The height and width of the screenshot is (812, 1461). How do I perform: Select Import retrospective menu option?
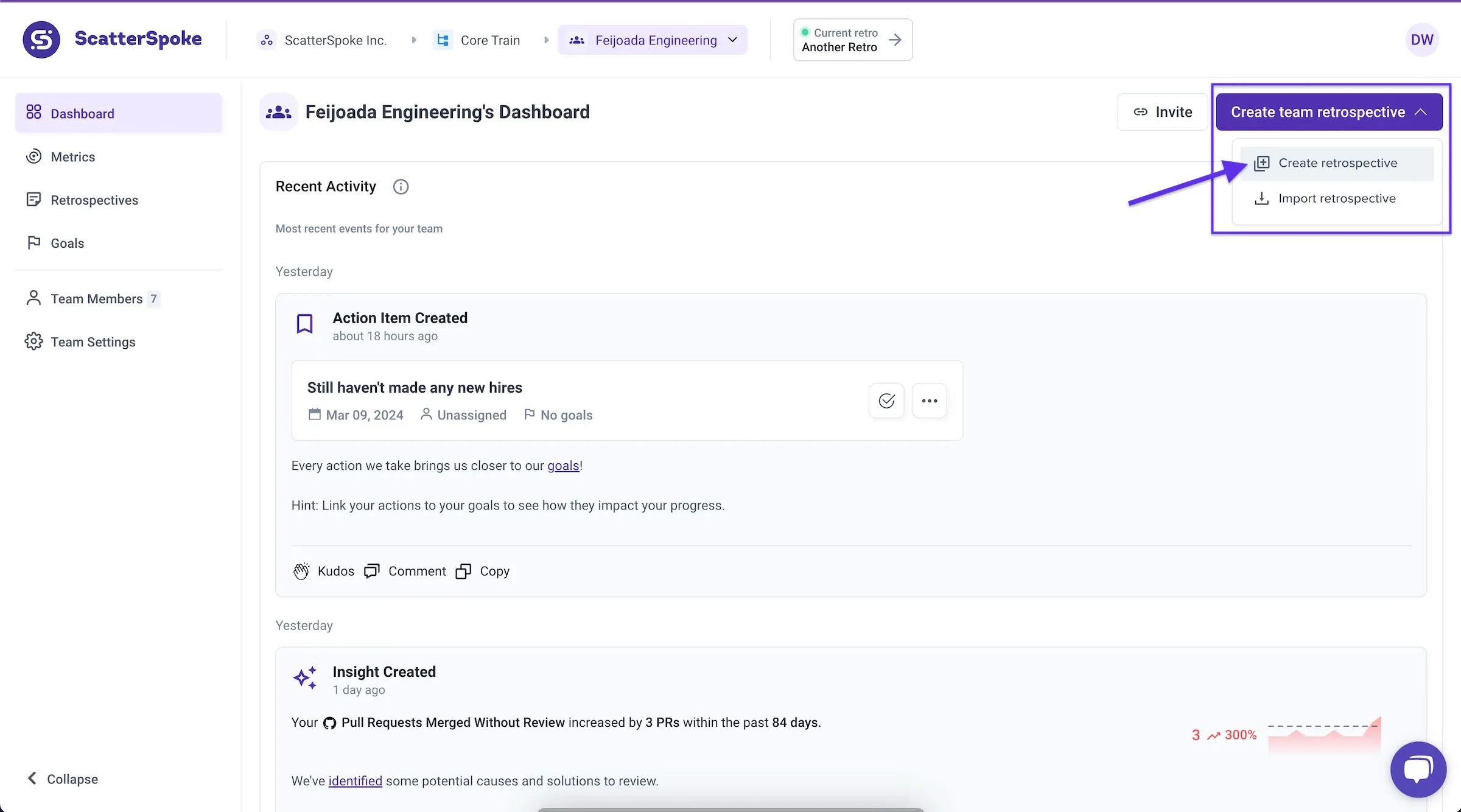coord(1336,198)
